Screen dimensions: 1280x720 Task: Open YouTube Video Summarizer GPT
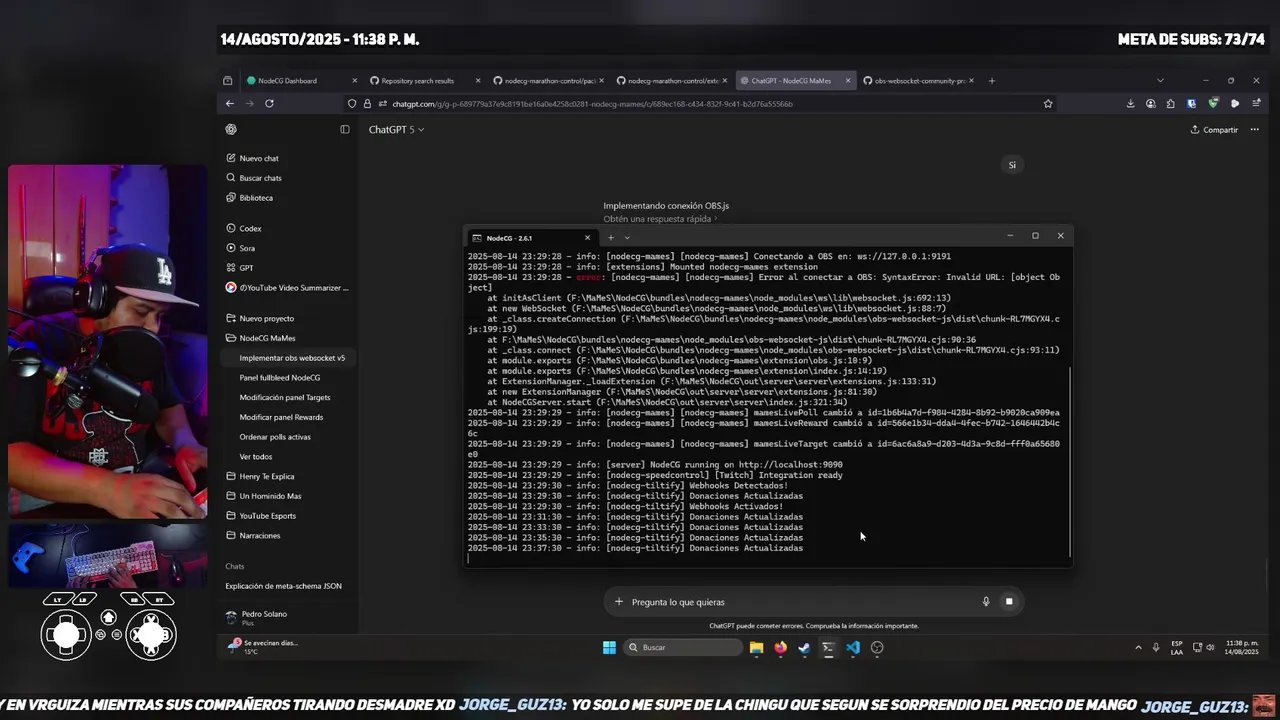click(x=287, y=288)
